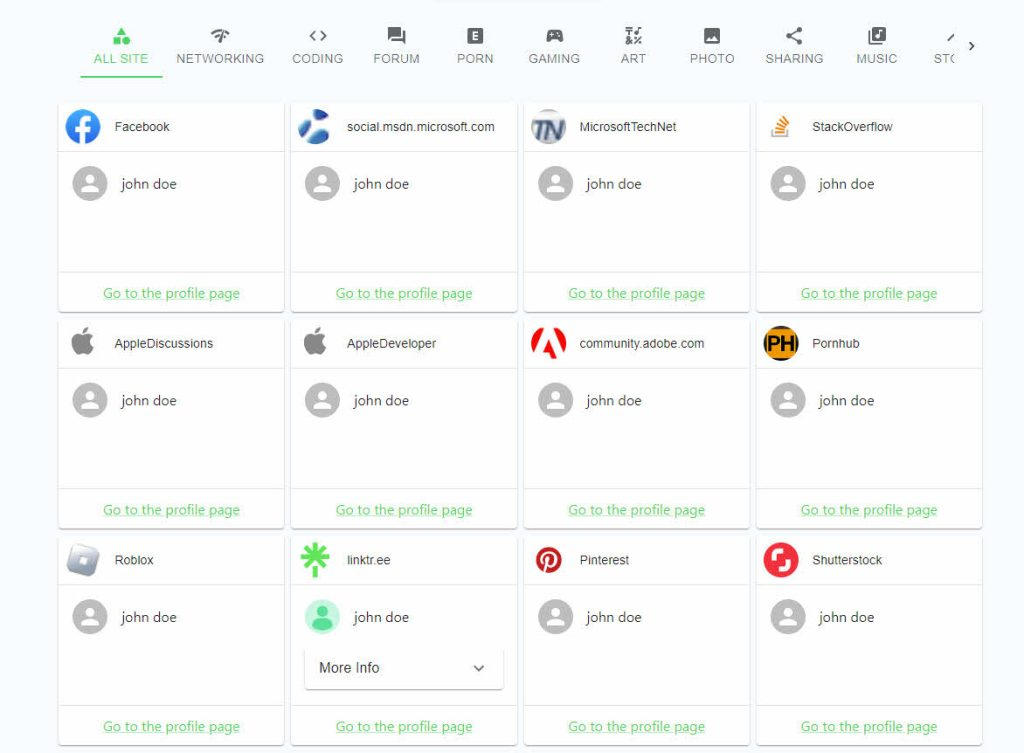Image resolution: width=1024 pixels, height=753 pixels.
Task: Switch to the SHARING tab
Action: pos(794,47)
